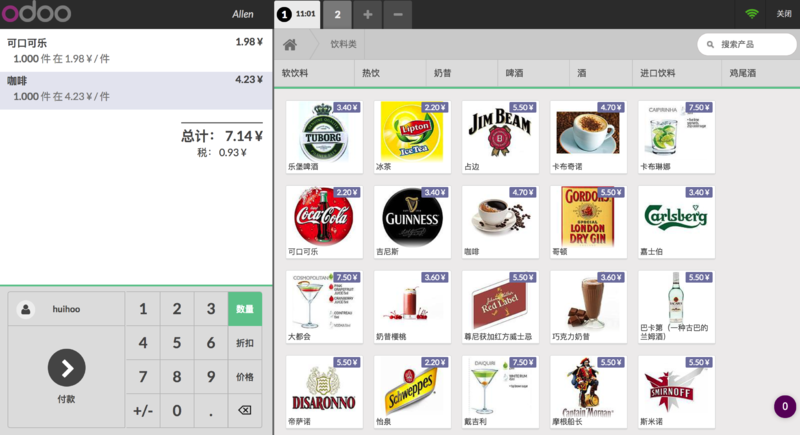Add Schweppes product tile
Screen dimensions: 800x435
[412, 392]
